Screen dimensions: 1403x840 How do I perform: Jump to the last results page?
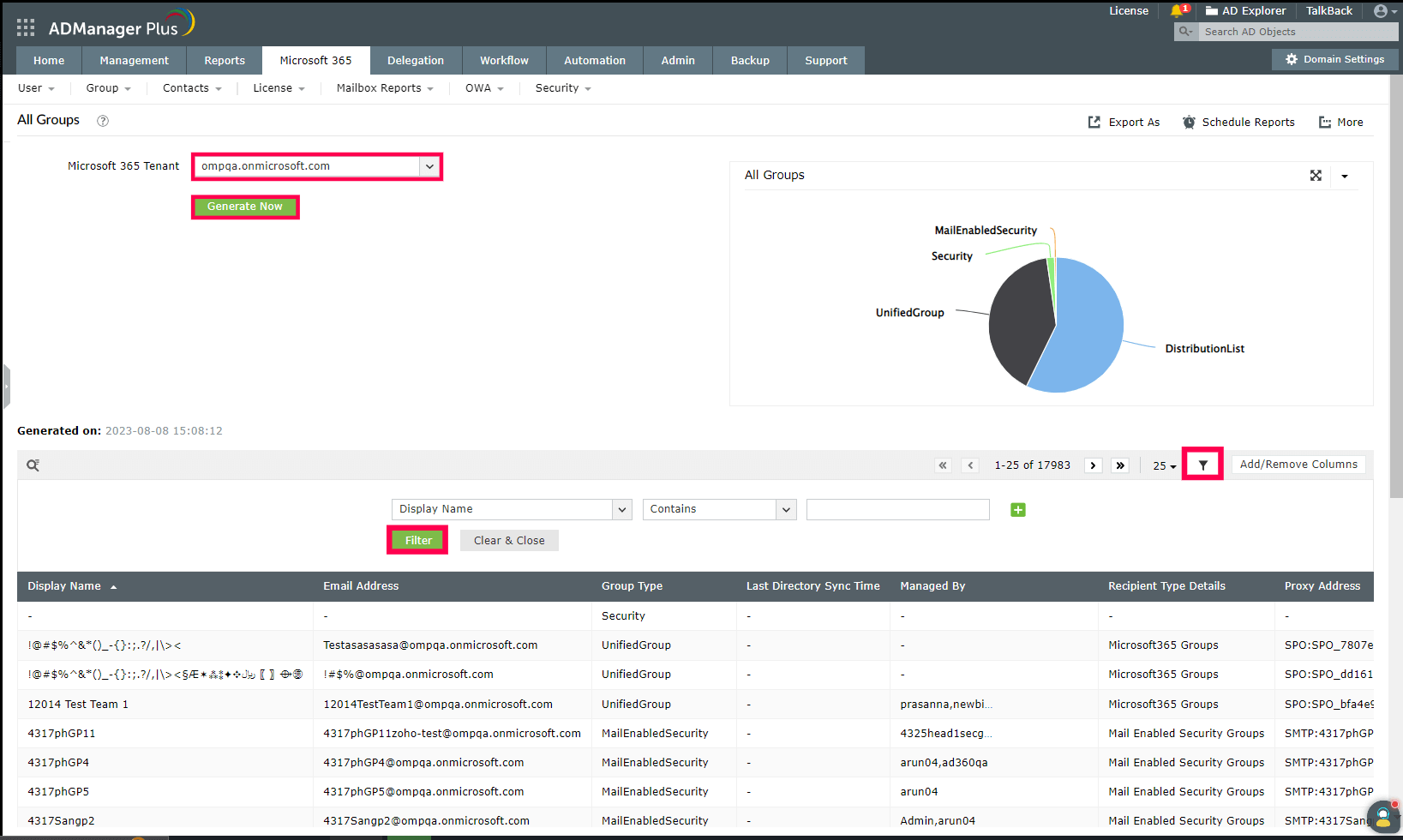pyautogui.click(x=1120, y=465)
